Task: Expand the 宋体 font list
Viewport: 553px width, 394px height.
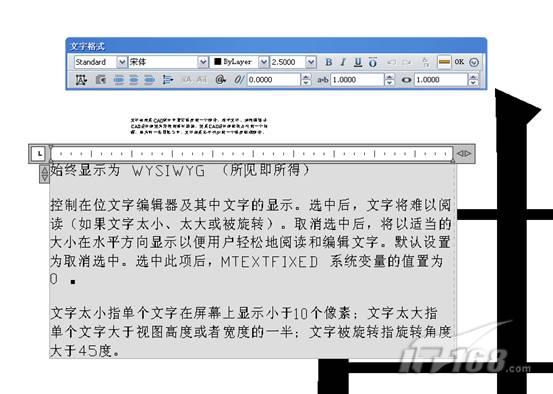Action: point(203,62)
